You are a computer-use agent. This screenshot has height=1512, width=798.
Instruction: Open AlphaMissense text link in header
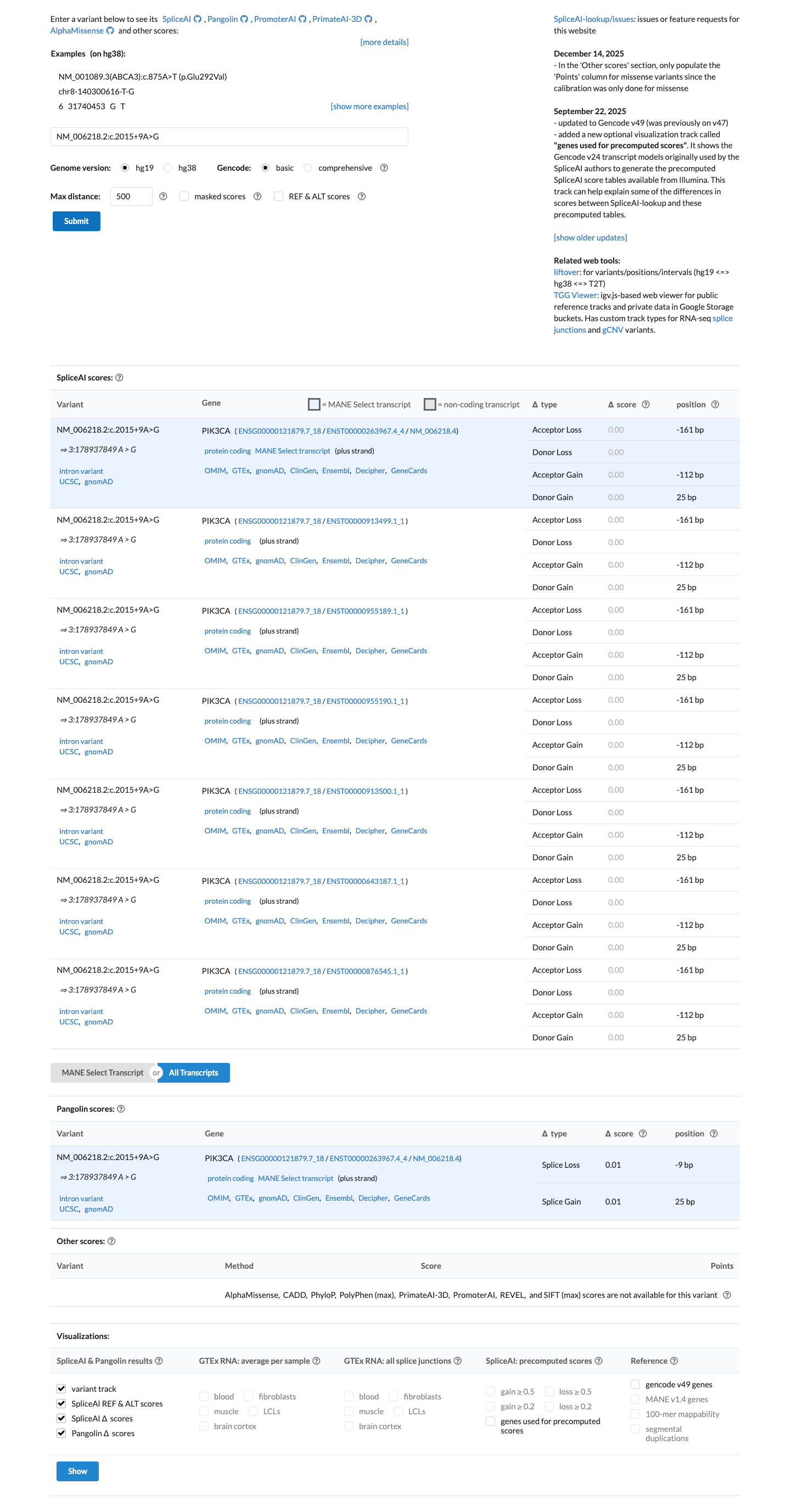coord(77,31)
